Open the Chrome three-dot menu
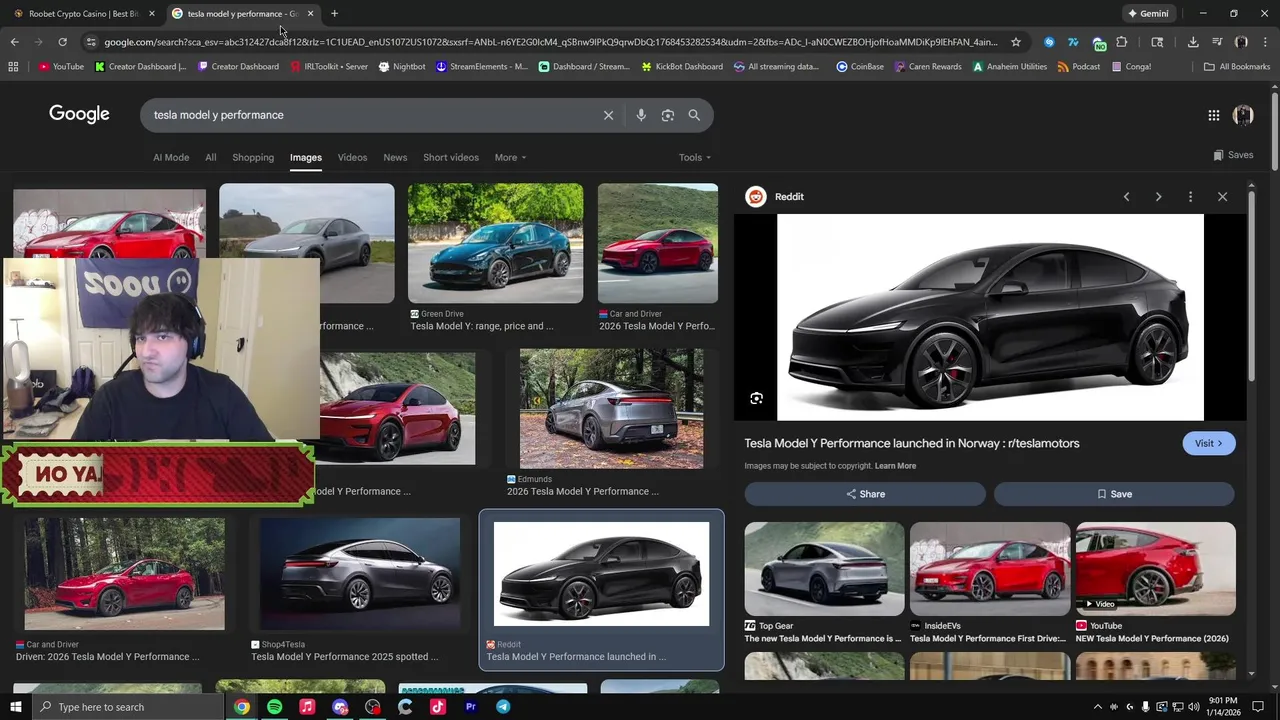The image size is (1280, 720). point(1264,42)
